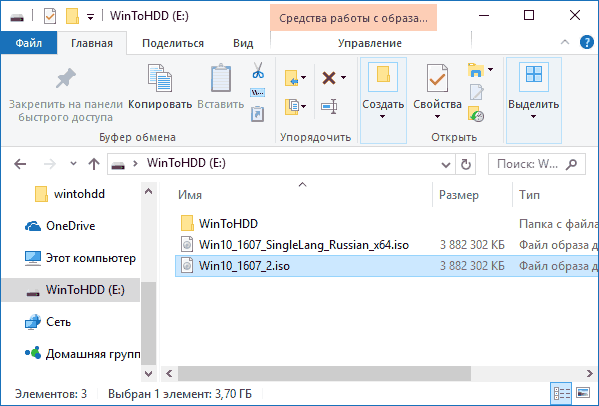This screenshot has width=599, height=406.
Task: Click the blue Help question mark icon
Action: (586, 42)
